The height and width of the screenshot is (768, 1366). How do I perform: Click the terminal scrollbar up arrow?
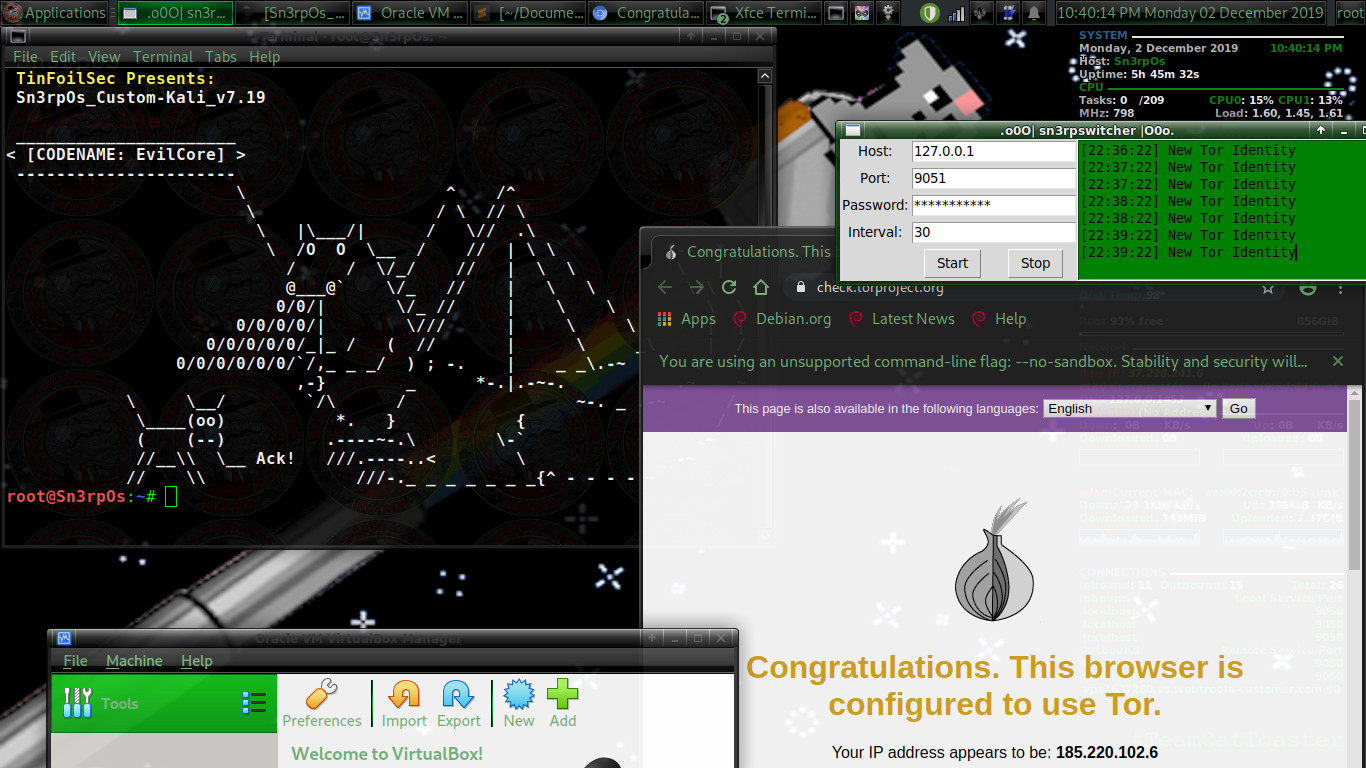click(x=765, y=76)
